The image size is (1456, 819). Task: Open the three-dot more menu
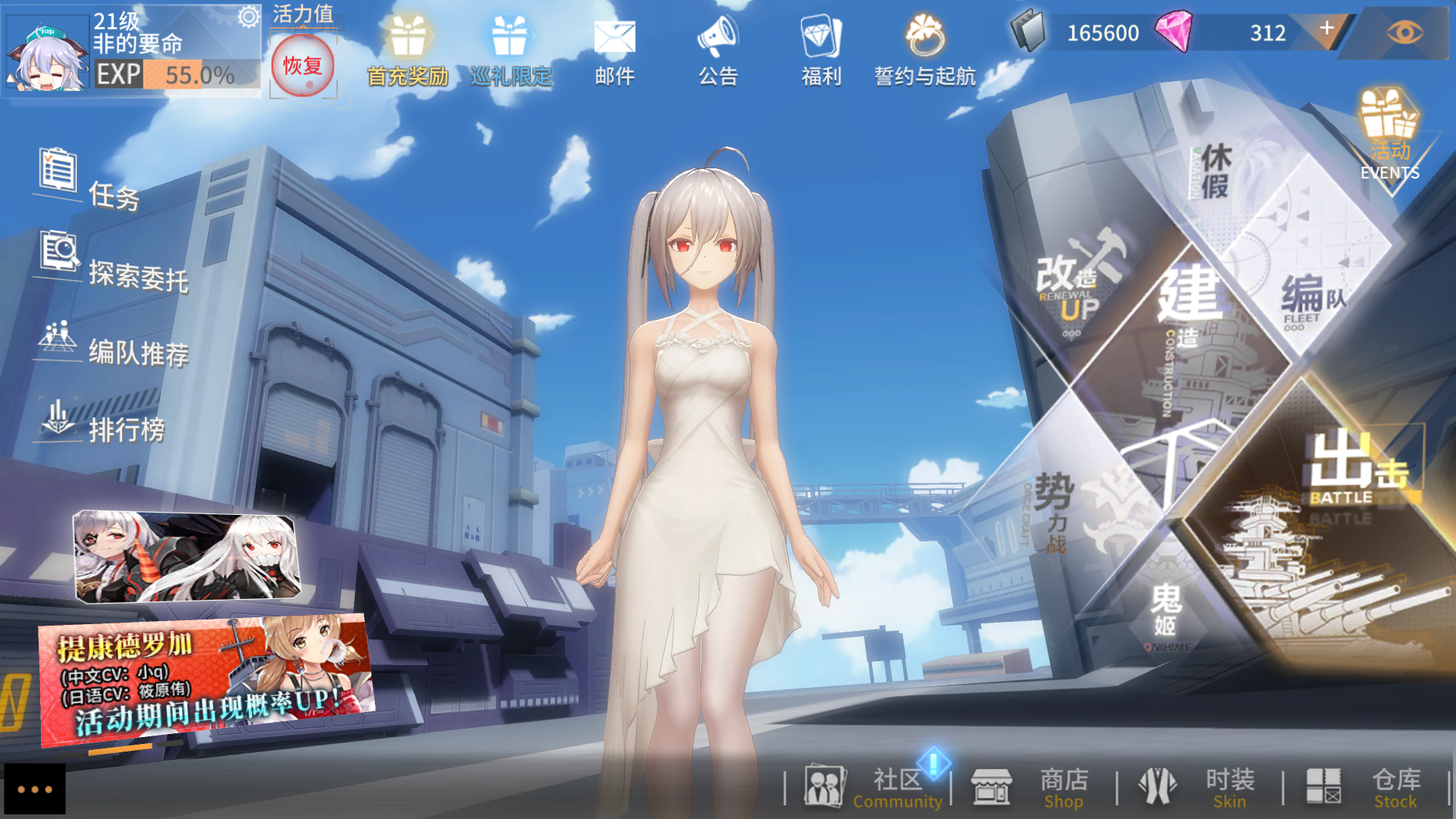click(34, 789)
